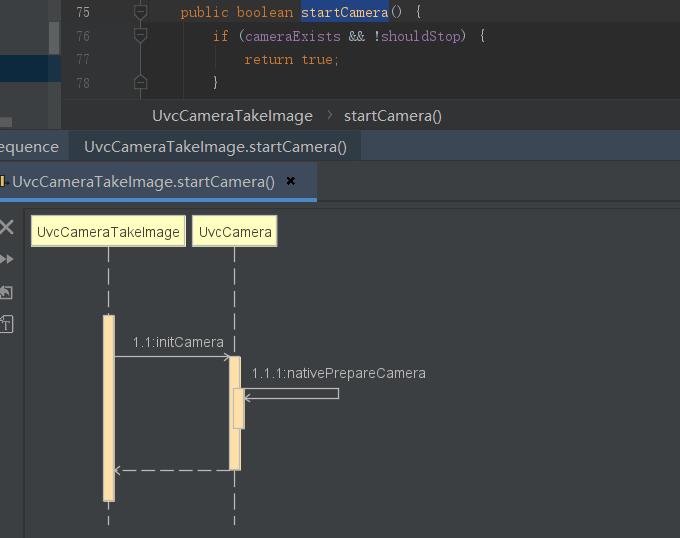680x538 pixels.
Task: Click the fold end marker on line 78
Action: 140,82
